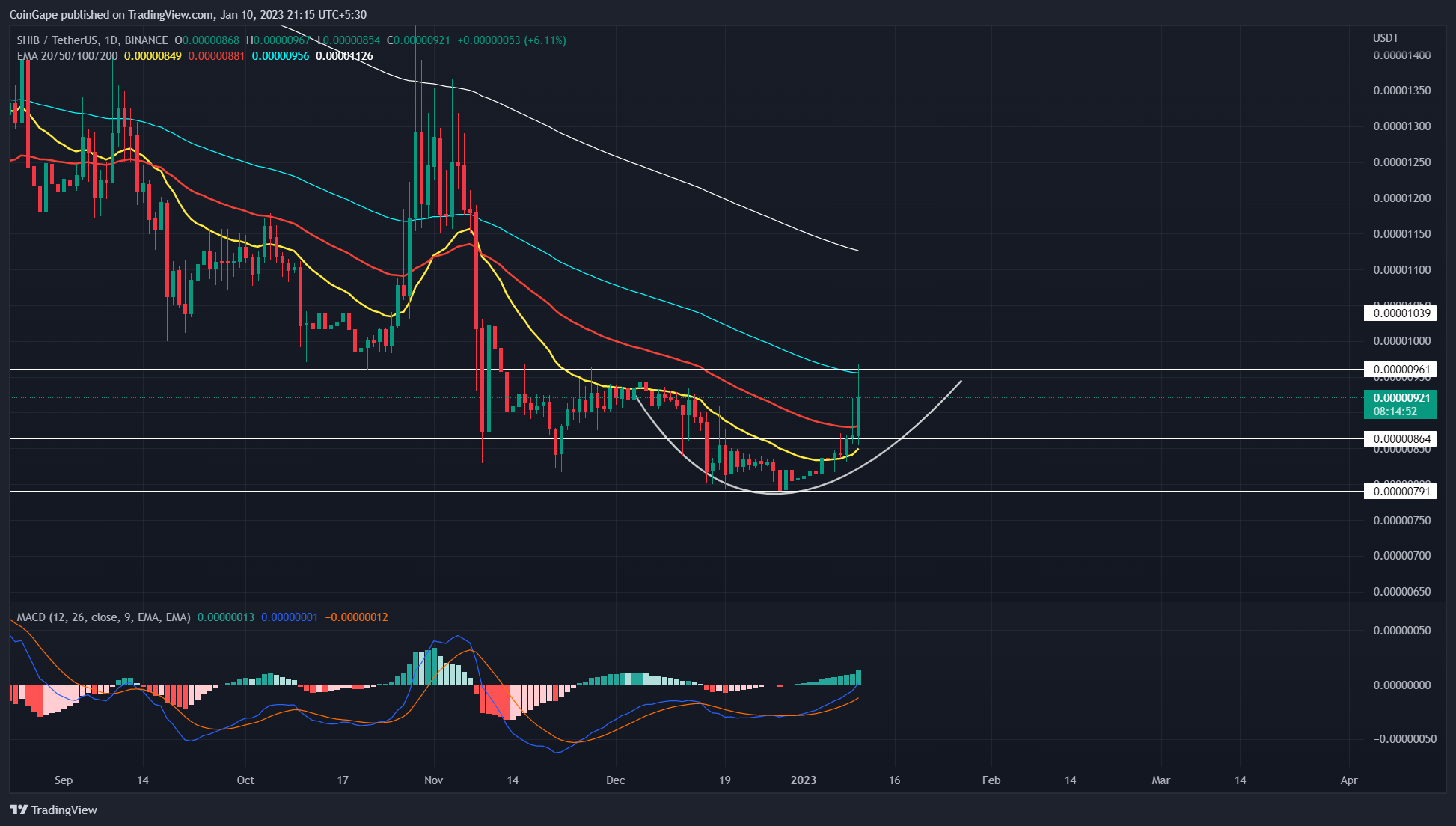The width and height of the screenshot is (1456, 826).
Task: Click the 0.00001350 price axis label
Action: tap(1402, 91)
